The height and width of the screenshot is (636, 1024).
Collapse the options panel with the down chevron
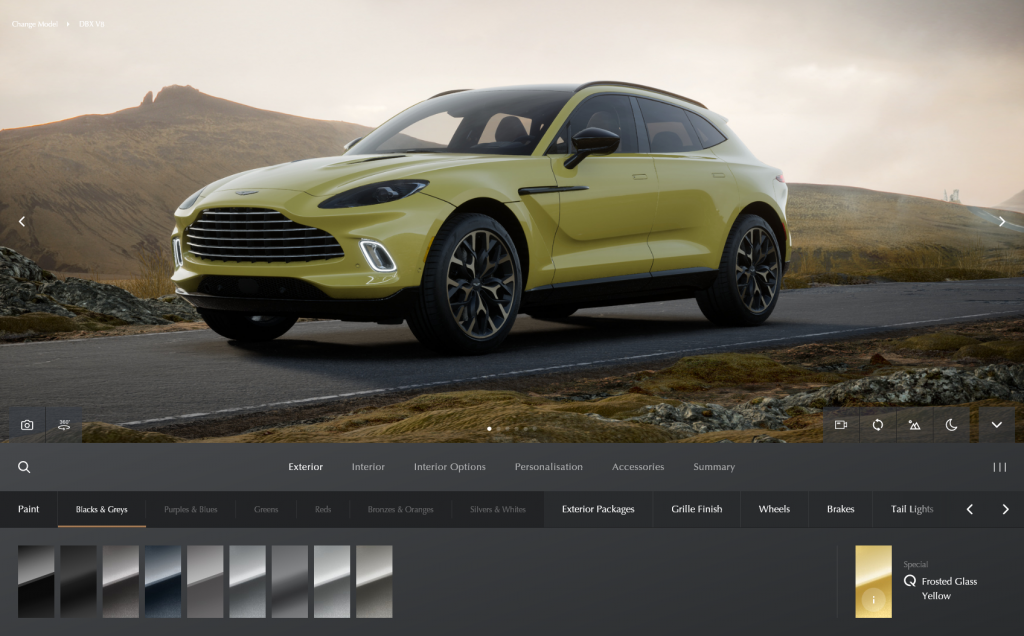[996, 424]
